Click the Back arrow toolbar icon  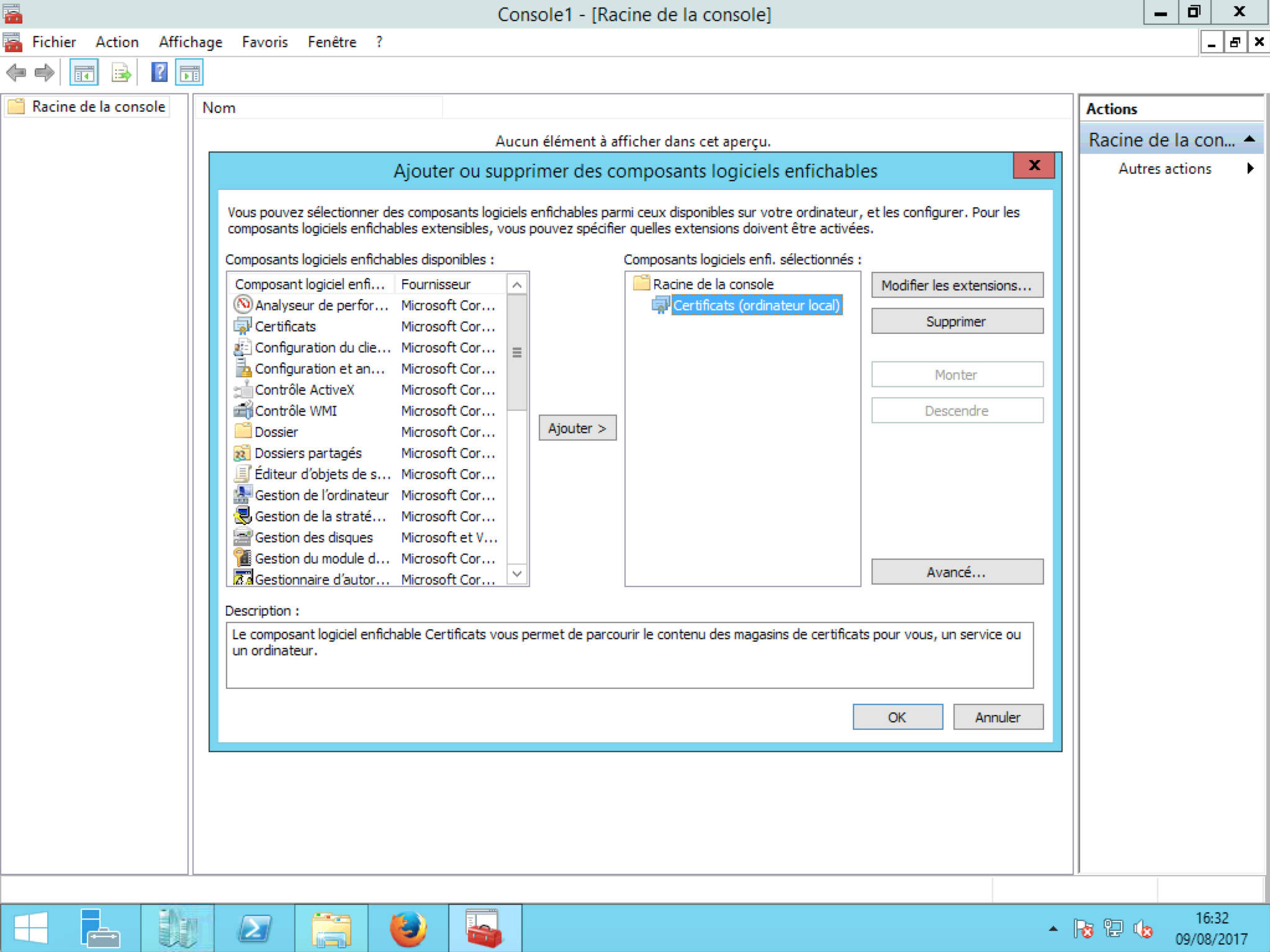16,73
